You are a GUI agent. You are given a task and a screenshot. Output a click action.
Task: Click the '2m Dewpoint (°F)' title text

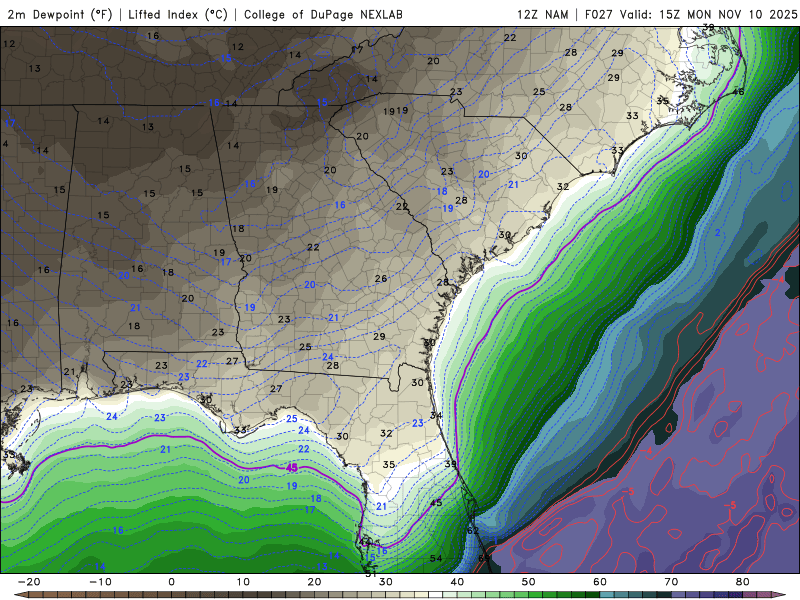click(60, 14)
